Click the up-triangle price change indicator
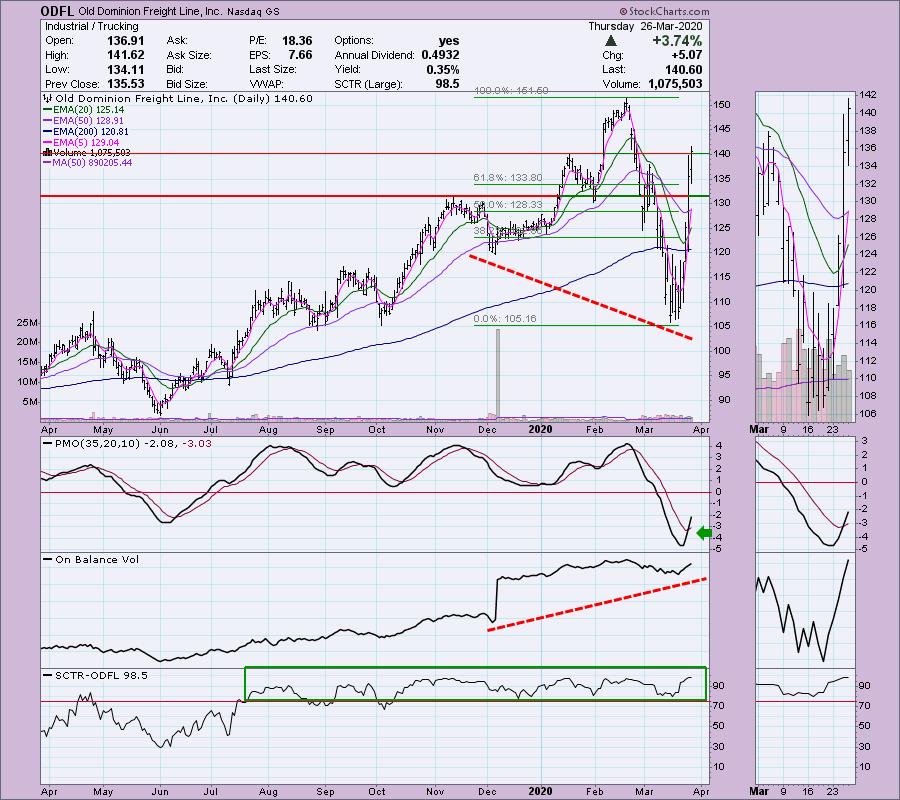The width and height of the screenshot is (900, 800). pos(611,41)
